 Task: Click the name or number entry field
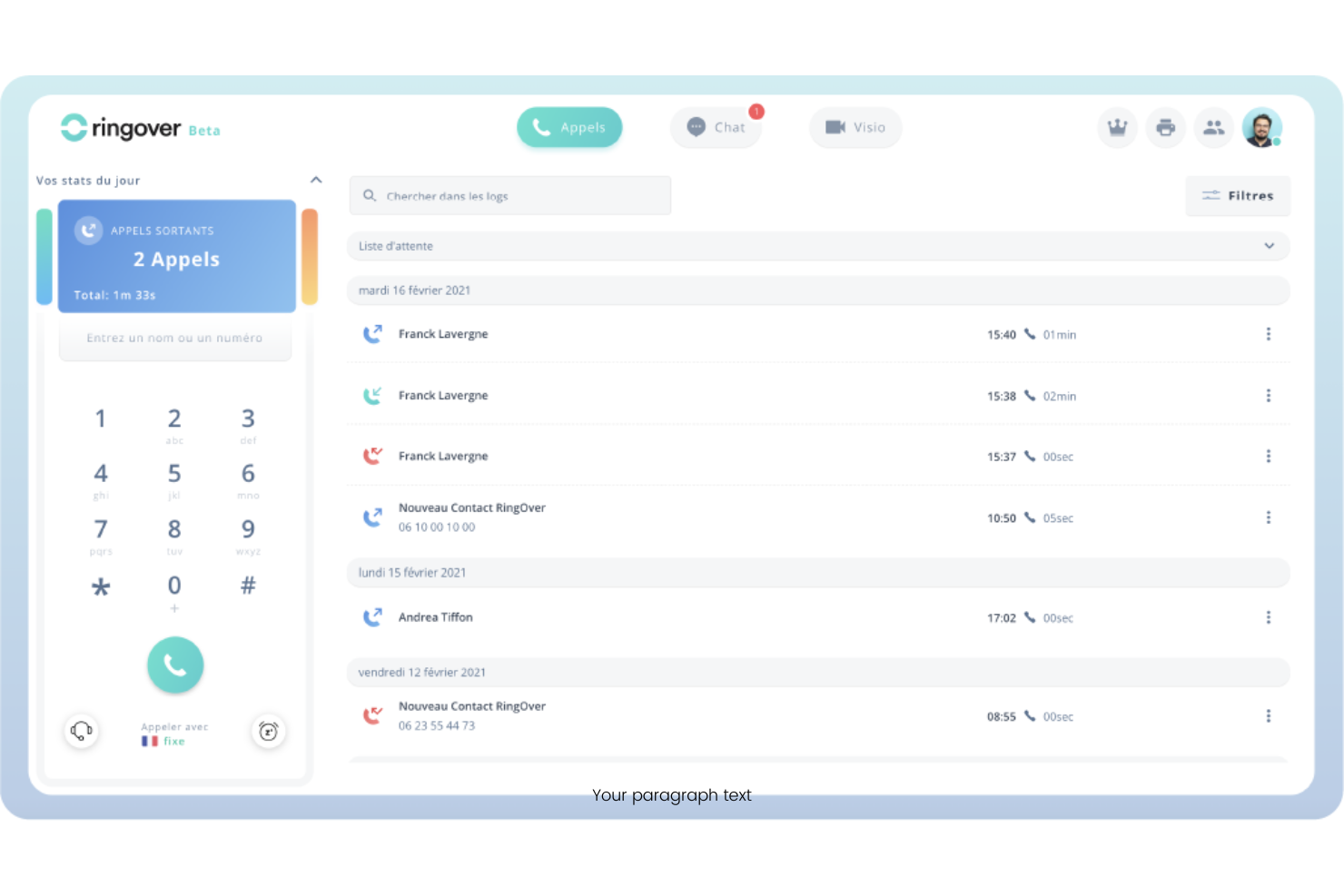click(x=175, y=339)
